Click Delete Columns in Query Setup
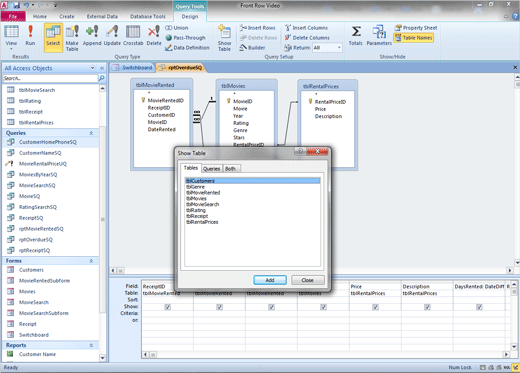 [x=307, y=38]
